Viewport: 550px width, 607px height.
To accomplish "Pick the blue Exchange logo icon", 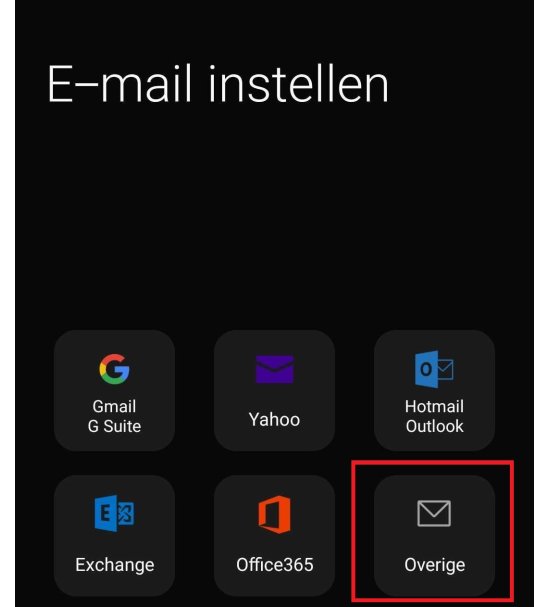I will coord(114,513).
